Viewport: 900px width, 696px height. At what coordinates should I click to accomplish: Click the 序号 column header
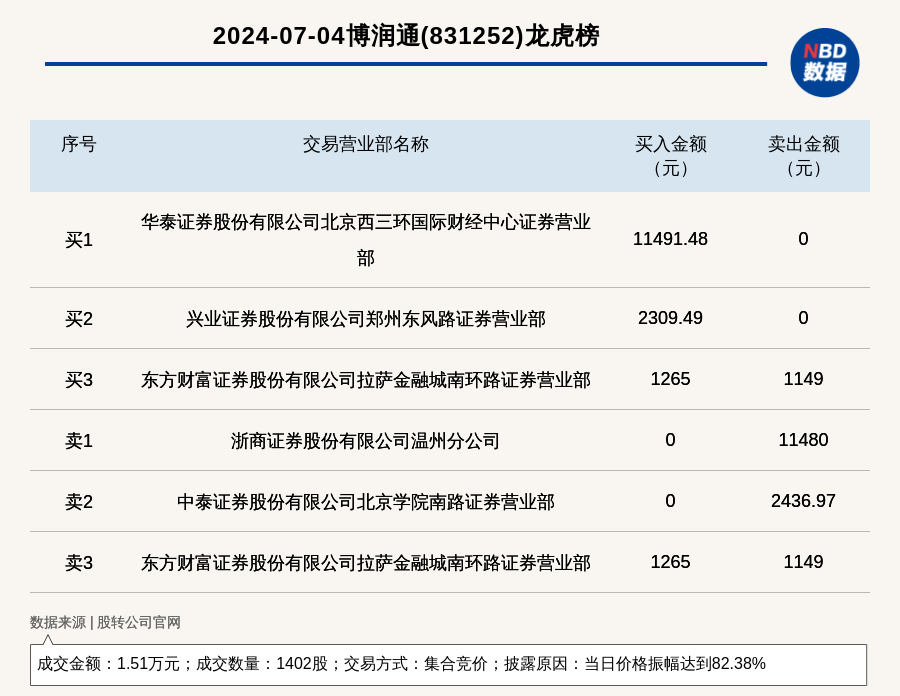pos(79,144)
